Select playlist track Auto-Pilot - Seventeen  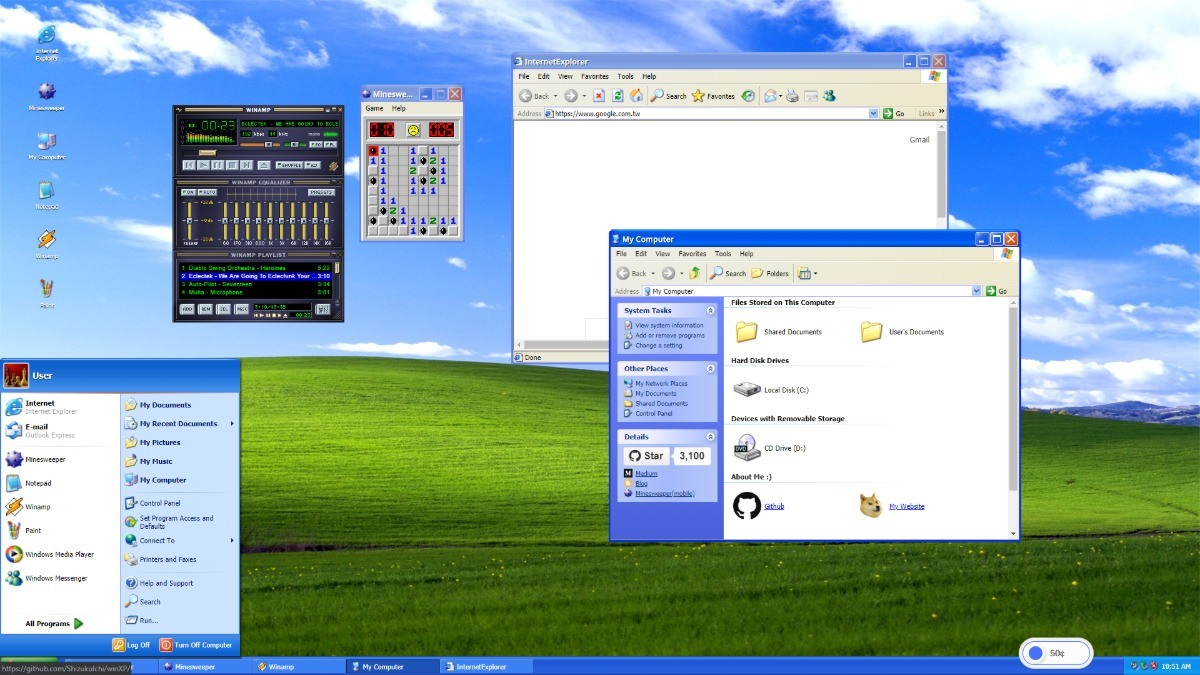256,284
